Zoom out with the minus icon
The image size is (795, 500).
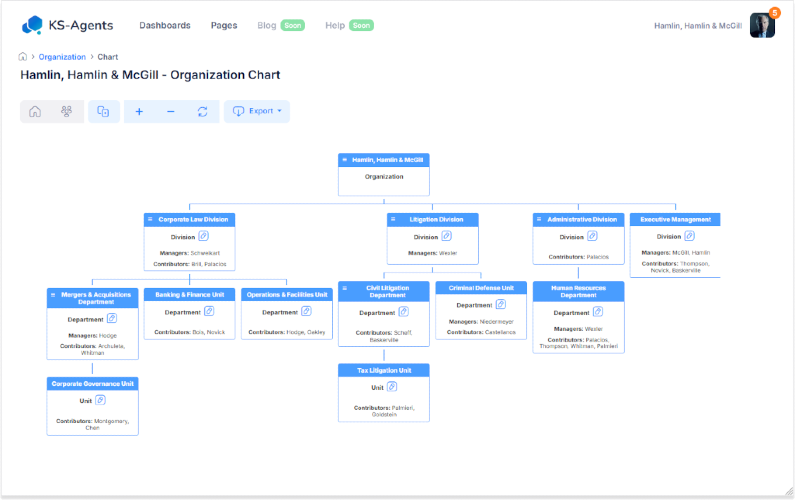pyautogui.click(x=171, y=112)
